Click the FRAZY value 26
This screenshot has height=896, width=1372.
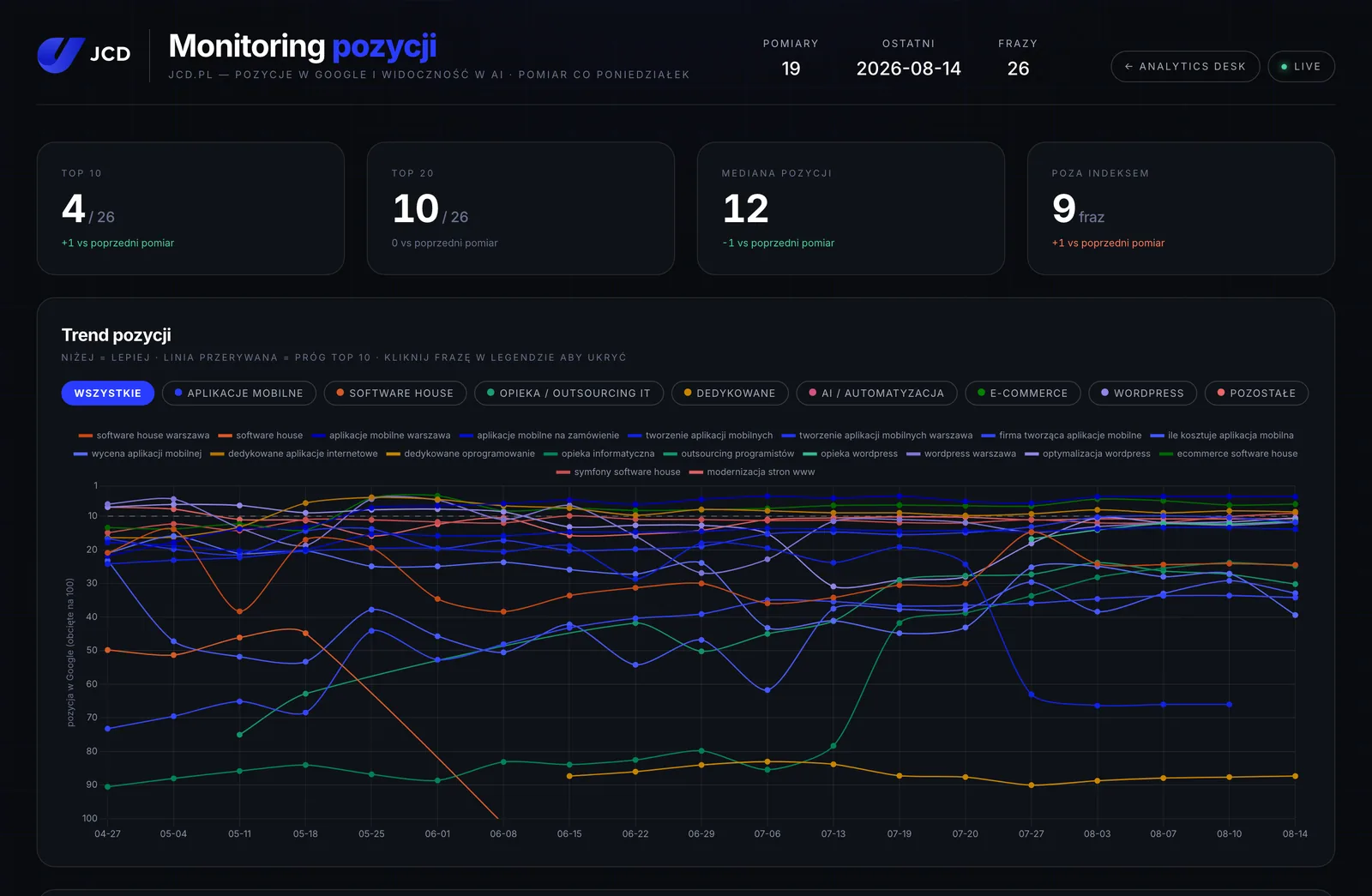pyautogui.click(x=1018, y=69)
